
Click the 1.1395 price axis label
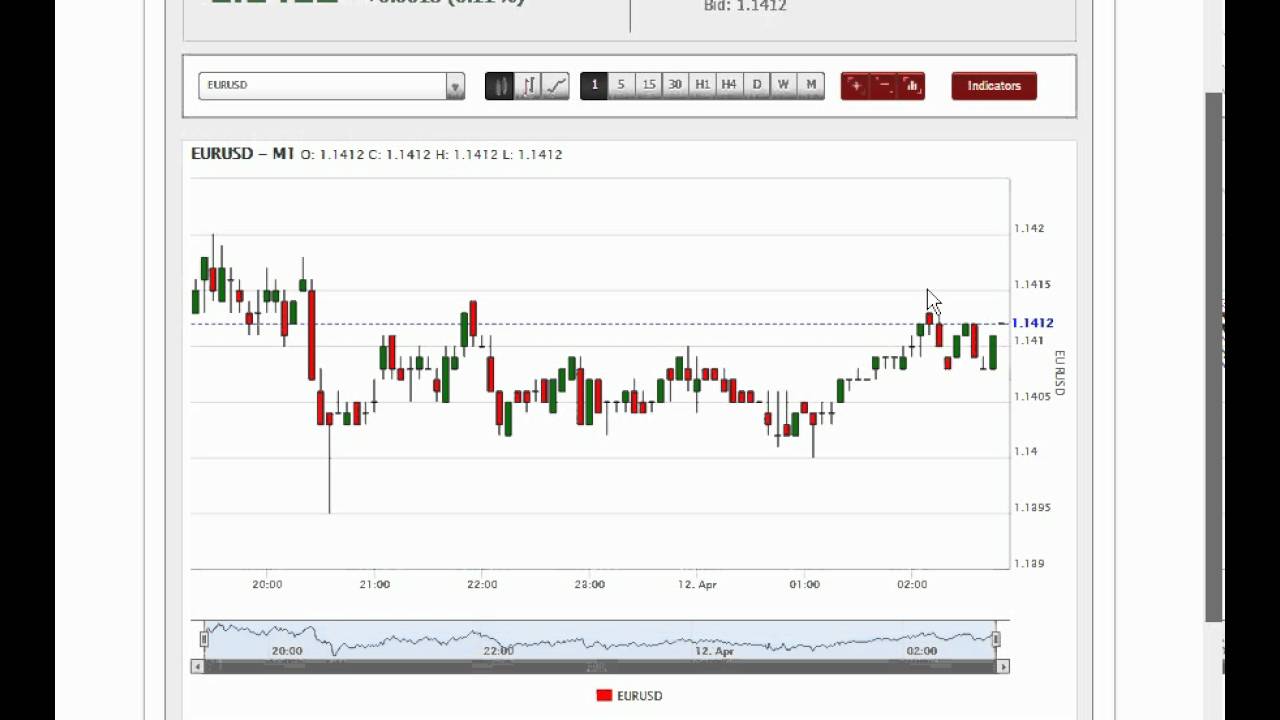pos(1032,507)
